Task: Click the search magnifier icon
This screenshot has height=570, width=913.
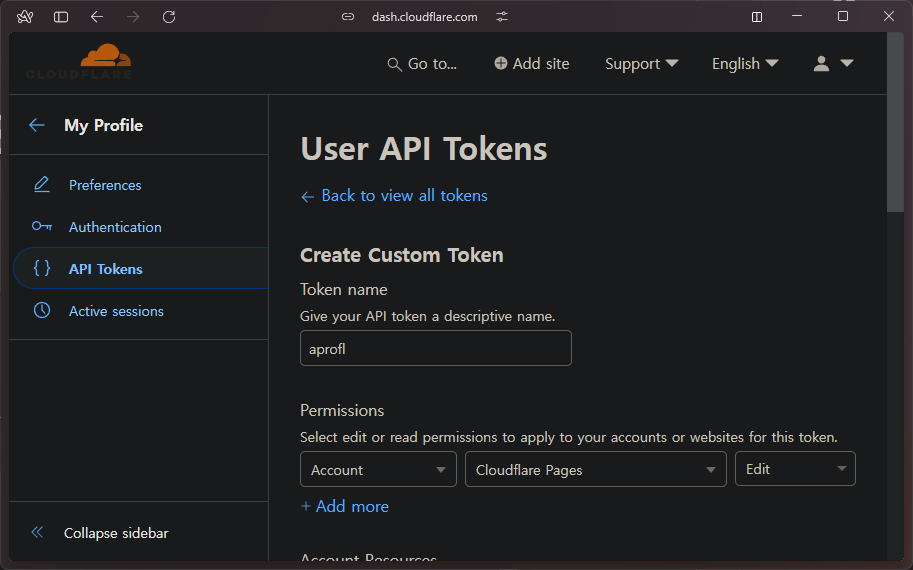Action: pos(394,64)
